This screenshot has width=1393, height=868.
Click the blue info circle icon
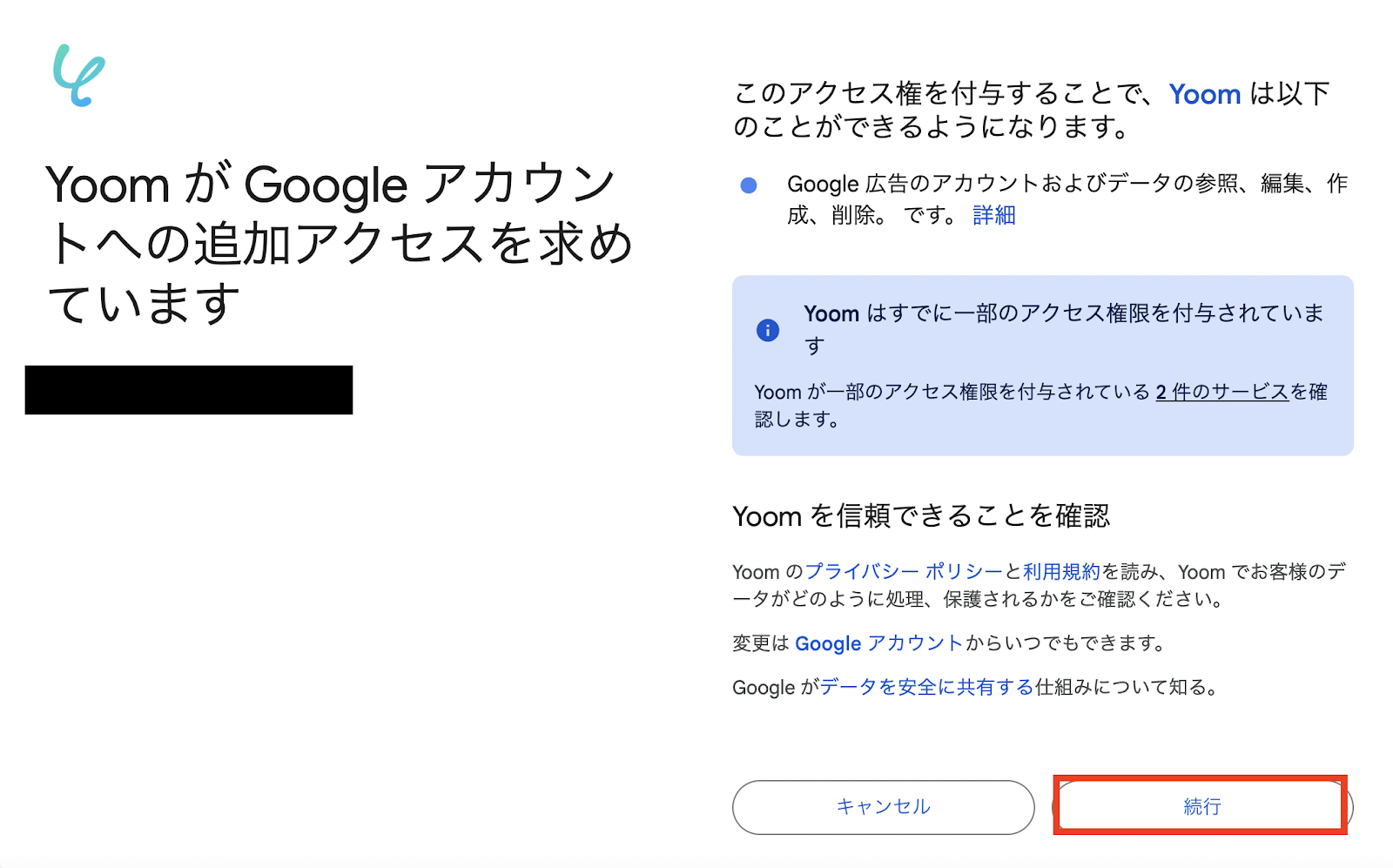pos(767,330)
